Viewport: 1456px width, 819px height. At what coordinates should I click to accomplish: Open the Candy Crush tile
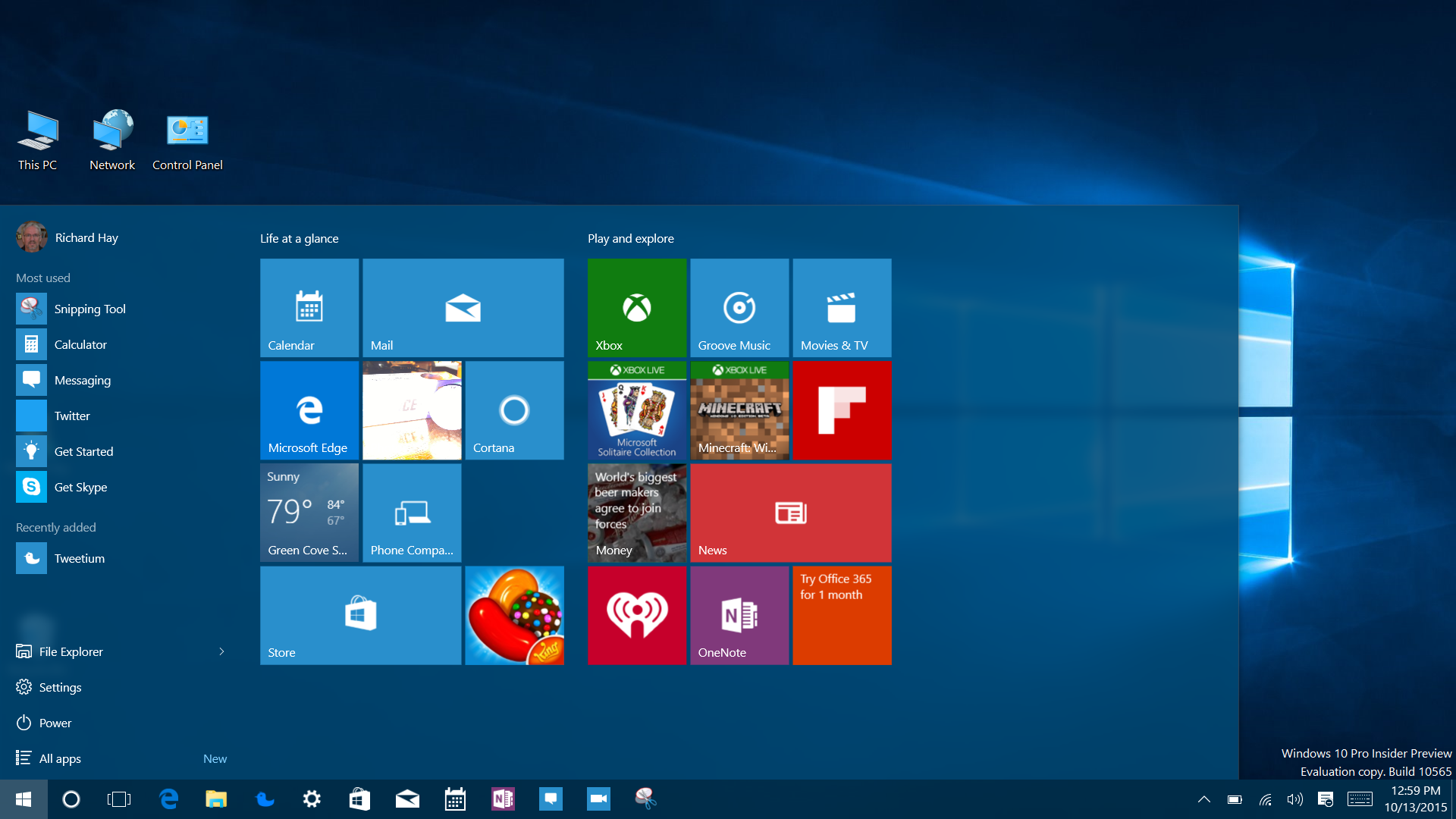[514, 615]
